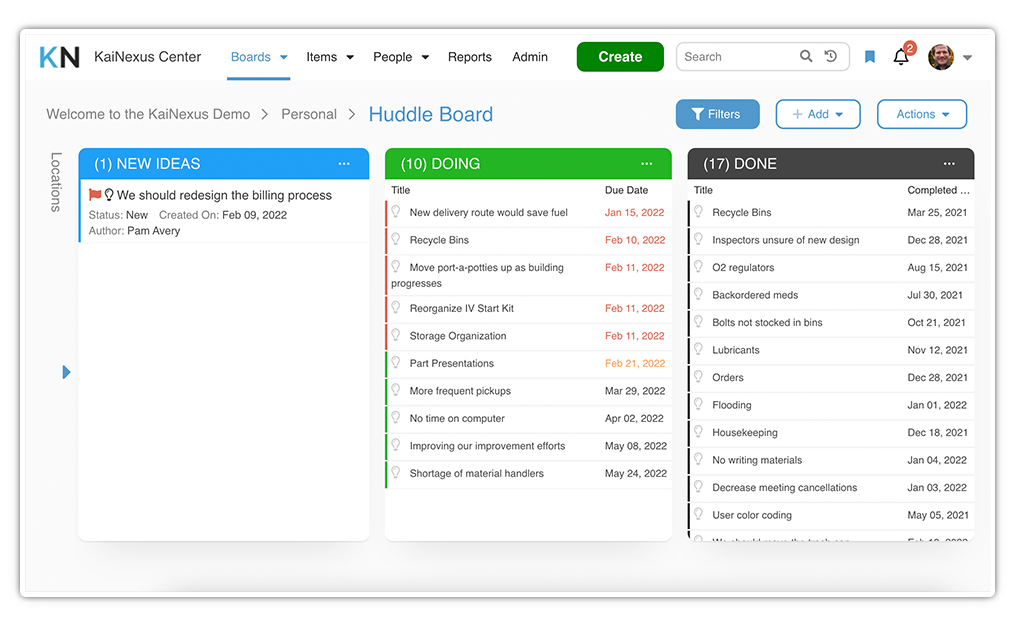Expand the Locations sidebar panel
The image size is (1015, 630).
tap(66, 372)
